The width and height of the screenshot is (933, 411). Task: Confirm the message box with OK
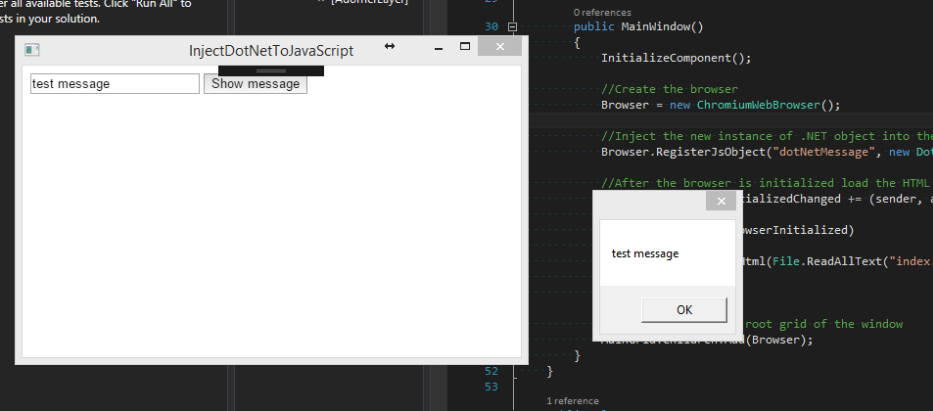pyautogui.click(x=684, y=310)
